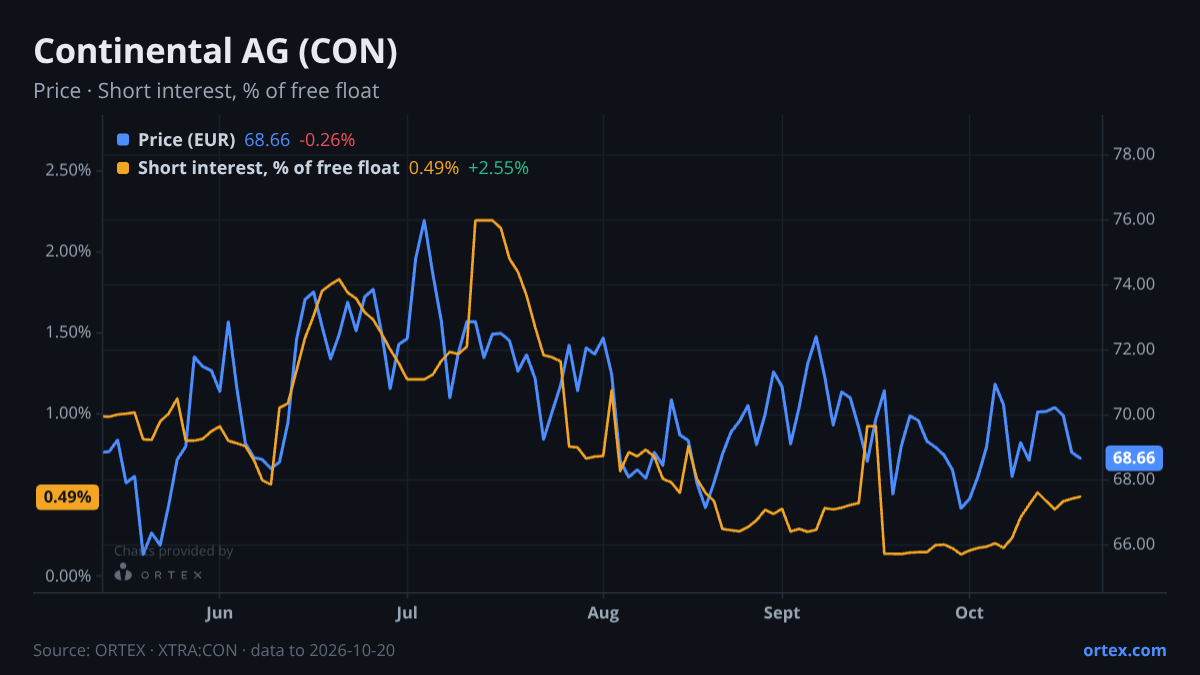Click the Source: ORTEX footer text
The height and width of the screenshot is (675, 1200).
(x=214, y=650)
